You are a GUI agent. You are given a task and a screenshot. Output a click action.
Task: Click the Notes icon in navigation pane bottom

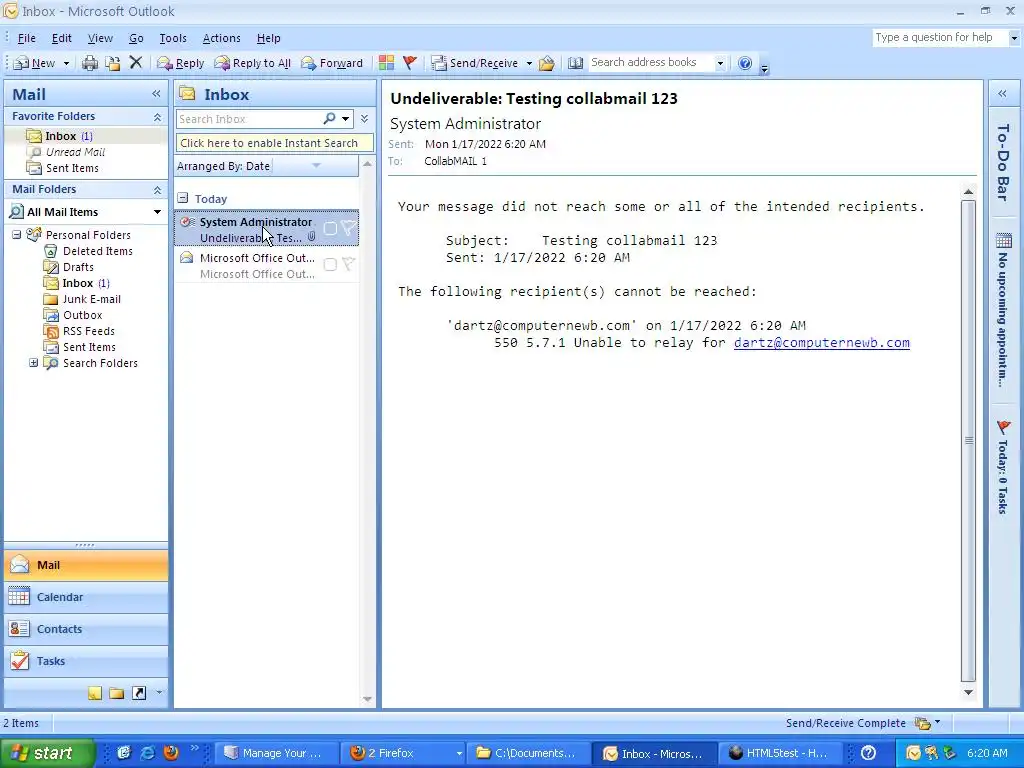(x=95, y=693)
